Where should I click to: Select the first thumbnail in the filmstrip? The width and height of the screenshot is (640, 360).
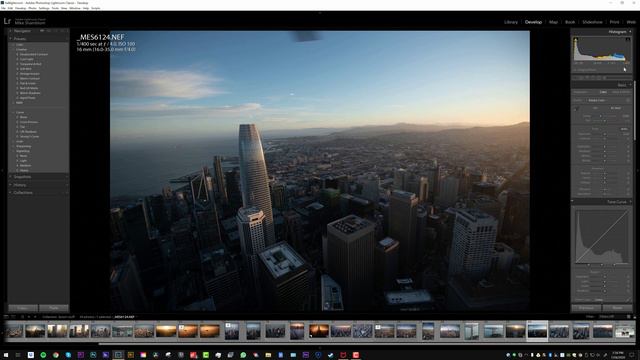(x=13, y=331)
